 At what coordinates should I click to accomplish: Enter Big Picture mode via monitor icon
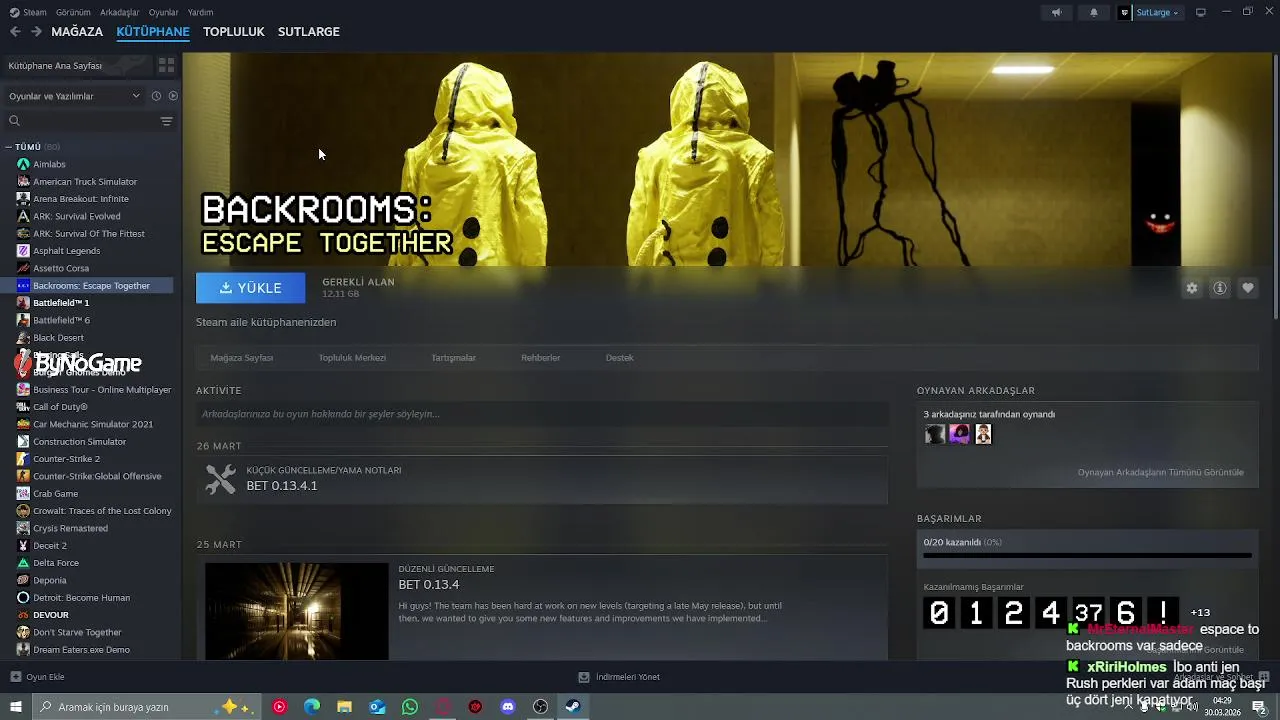1201,12
